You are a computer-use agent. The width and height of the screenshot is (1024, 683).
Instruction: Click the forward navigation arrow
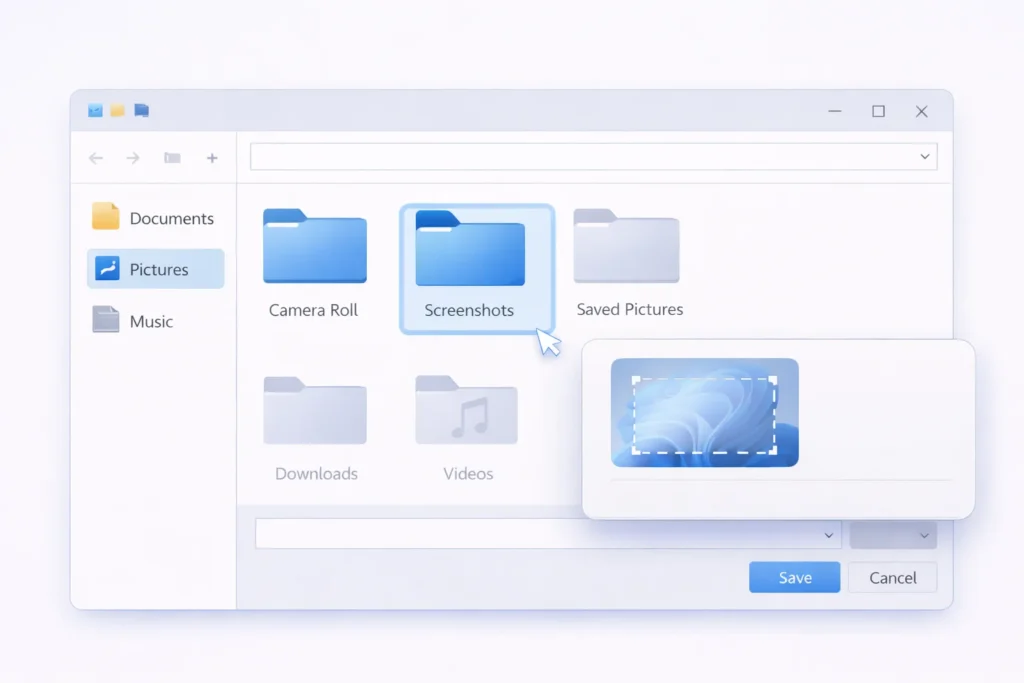[133, 158]
